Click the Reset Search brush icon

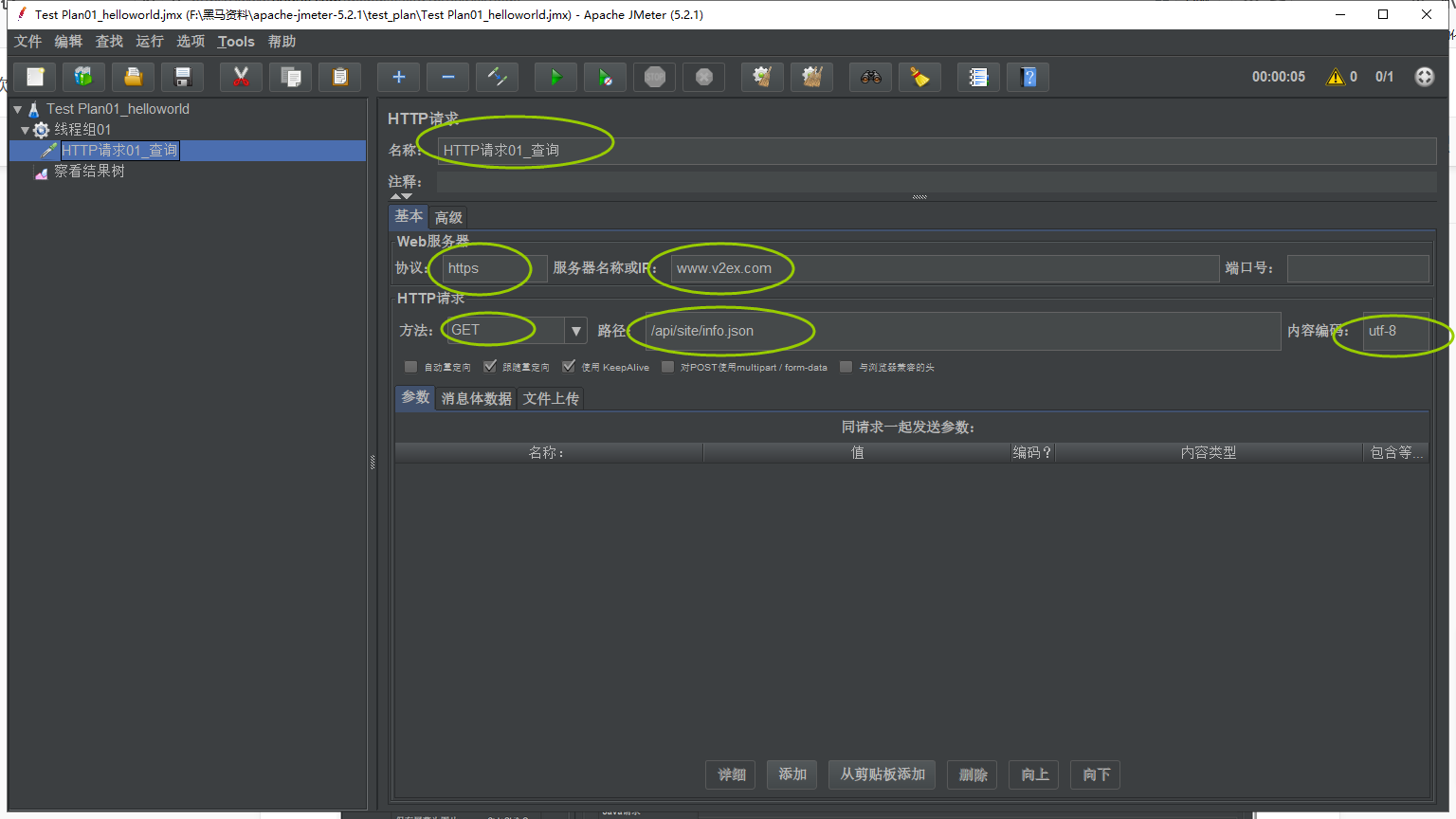click(919, 77)
